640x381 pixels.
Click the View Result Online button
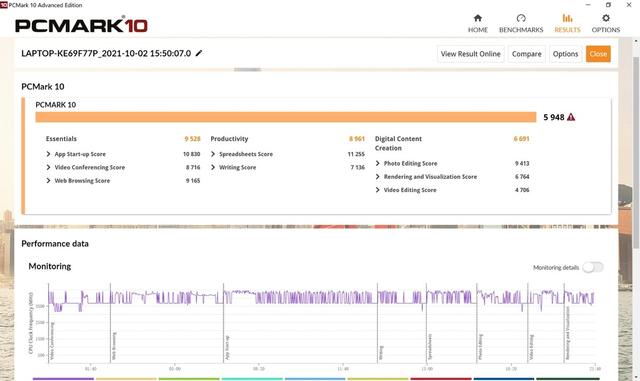(471, 54)
